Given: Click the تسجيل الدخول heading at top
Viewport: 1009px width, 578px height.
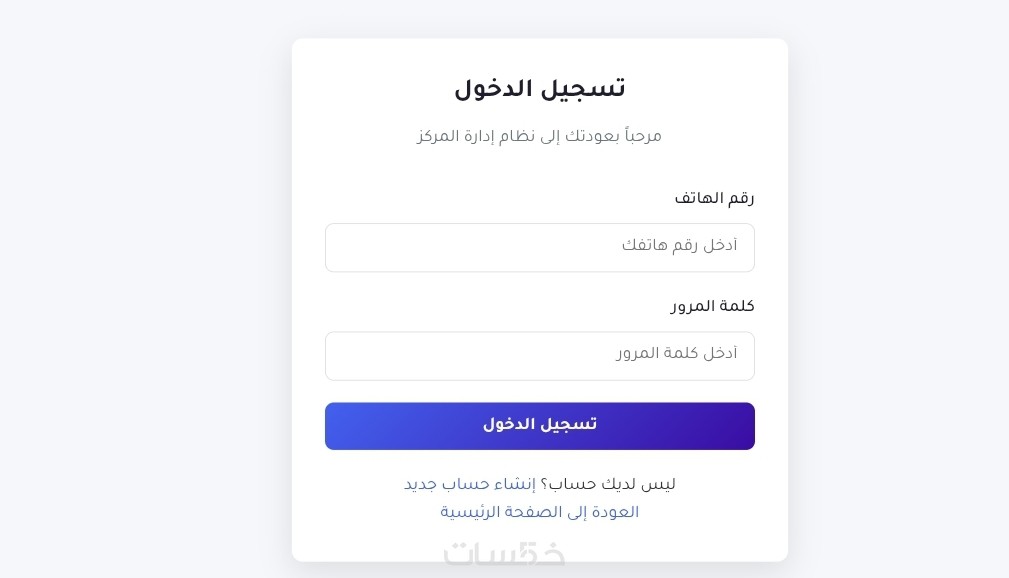Looking at the screenshot, I should pyautogui.click(x=539, y=89).
